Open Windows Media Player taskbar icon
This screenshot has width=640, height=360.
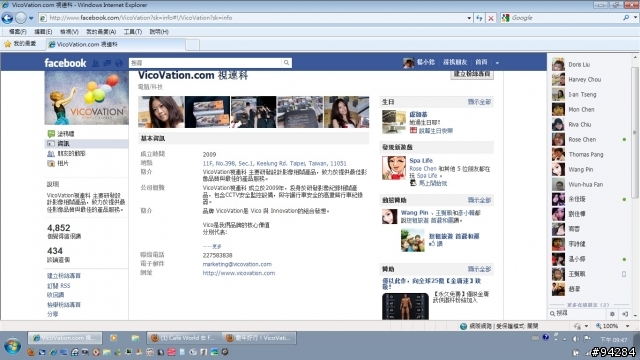coord(113,338)
